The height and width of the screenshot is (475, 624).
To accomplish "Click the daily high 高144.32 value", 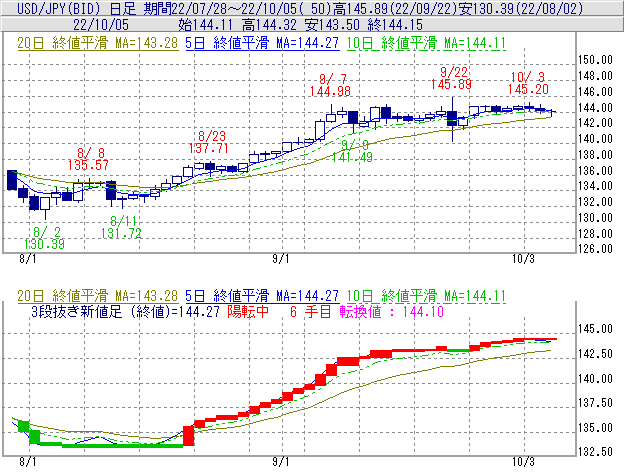I will pyautogui.click(x=269, y=25).
